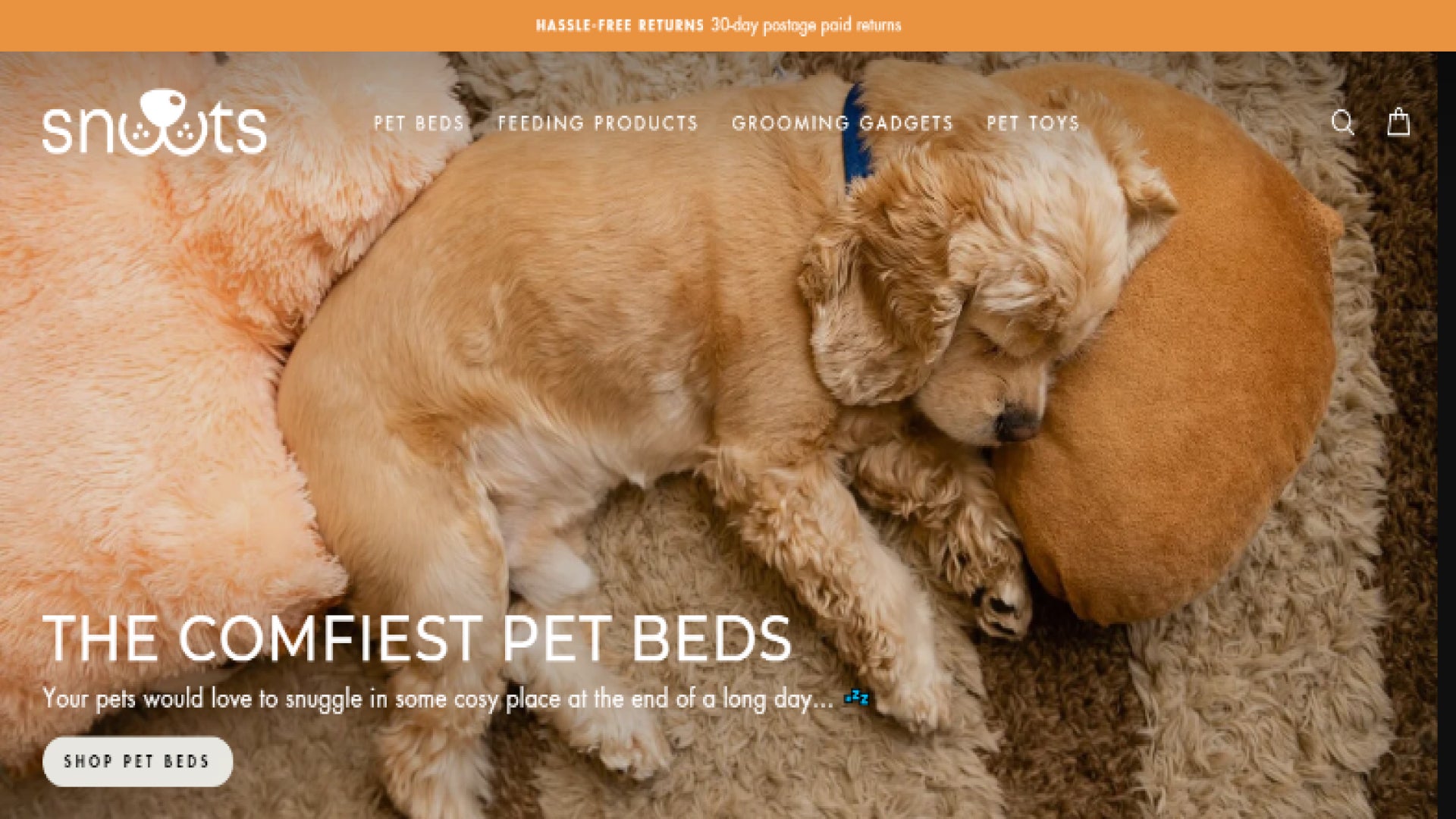
Task: Open the Pet Beds menu item
Action: pyautogui.click(x=419, y=123)
